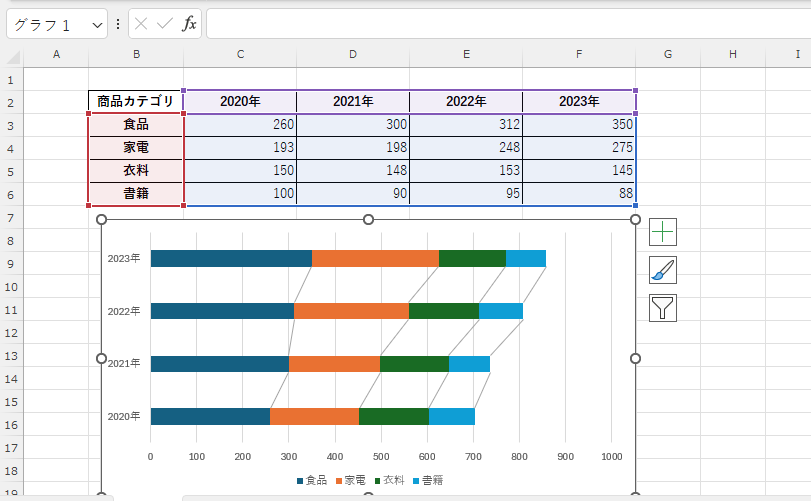The image size is (811, 501).
Task: Select column C header
Action: [x=240, y=54]
